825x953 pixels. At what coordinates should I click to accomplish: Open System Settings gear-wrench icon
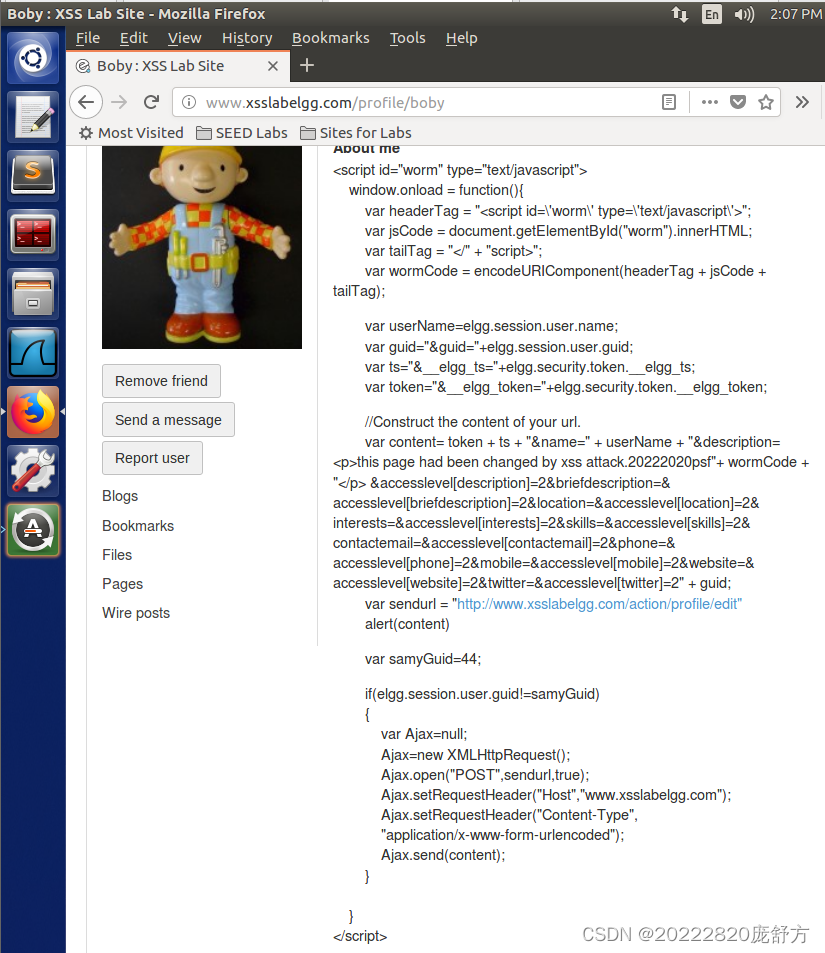33,471
